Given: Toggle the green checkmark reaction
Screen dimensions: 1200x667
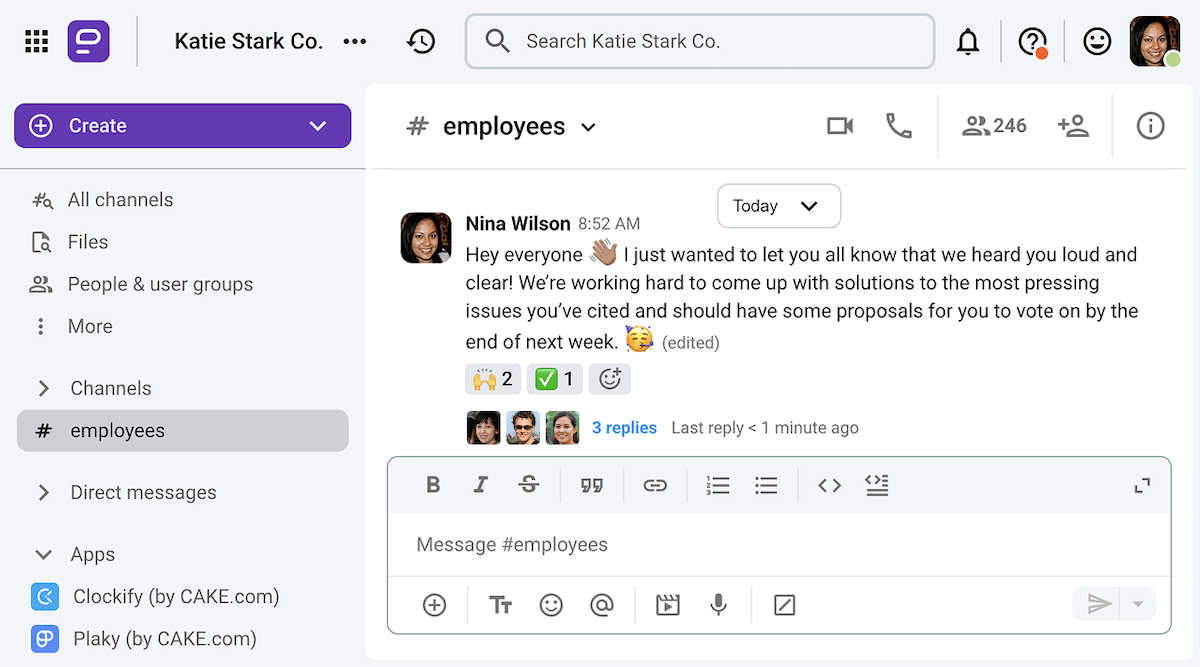Looking at the screenshot, I should 554,378.
